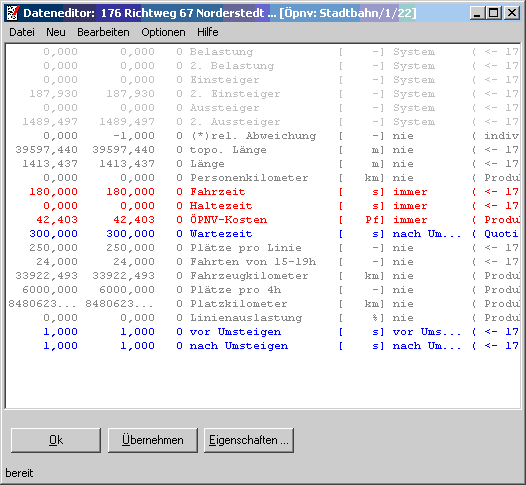Open the Hilfe menu
This screenshot has height=485, width=526.
tap(208, 32)
